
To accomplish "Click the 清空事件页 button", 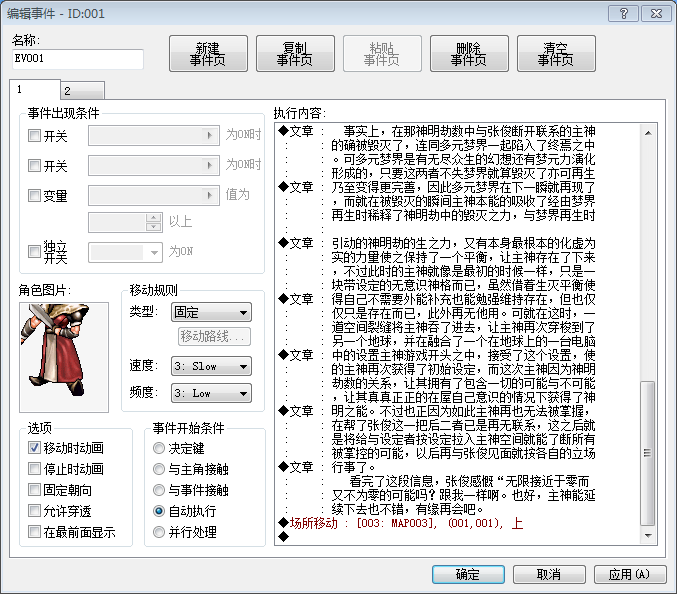I will coord(556,54).
